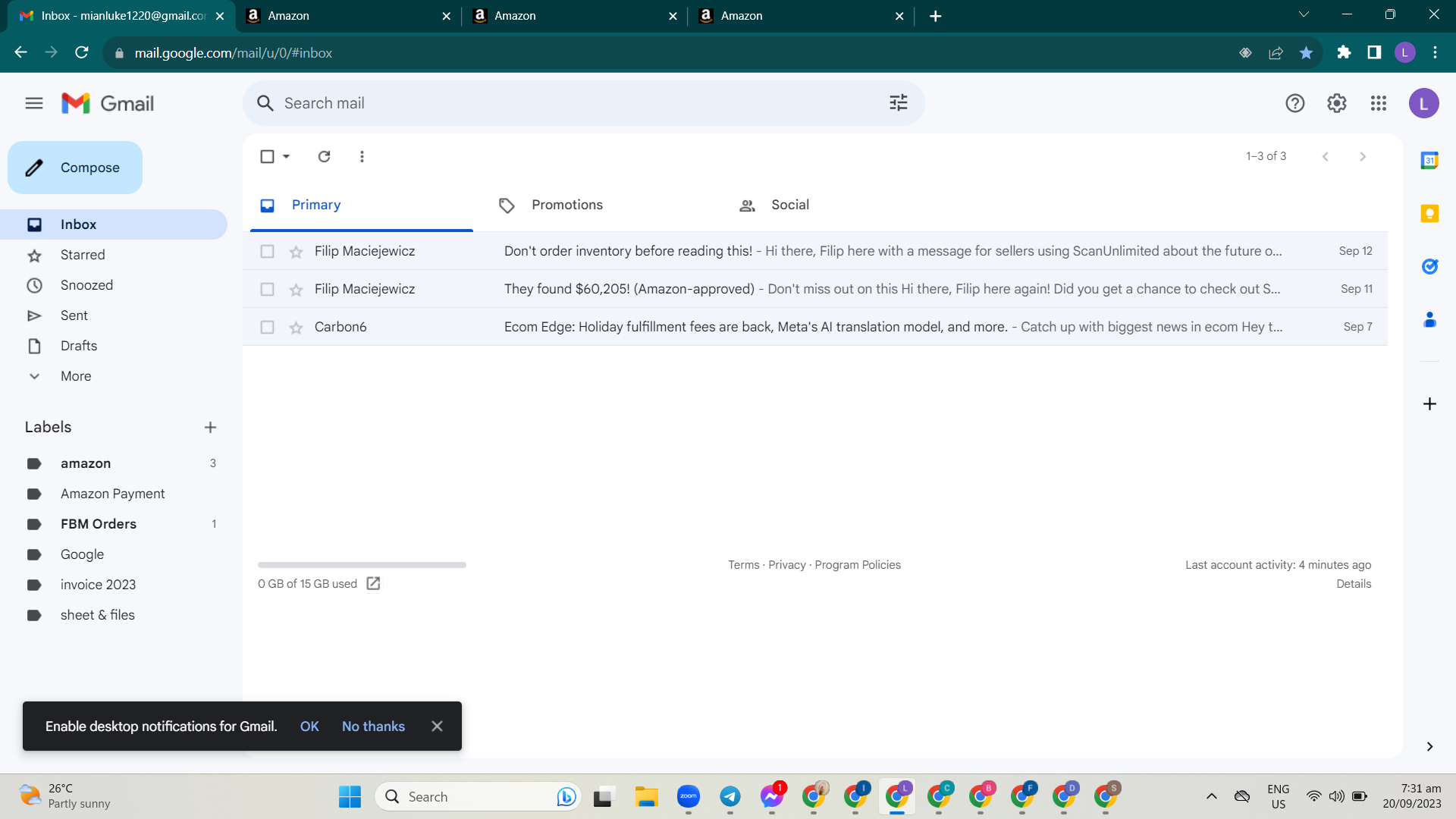
Task: Star the 'Don't order inventory' email
Action: [x=296, y=251]
